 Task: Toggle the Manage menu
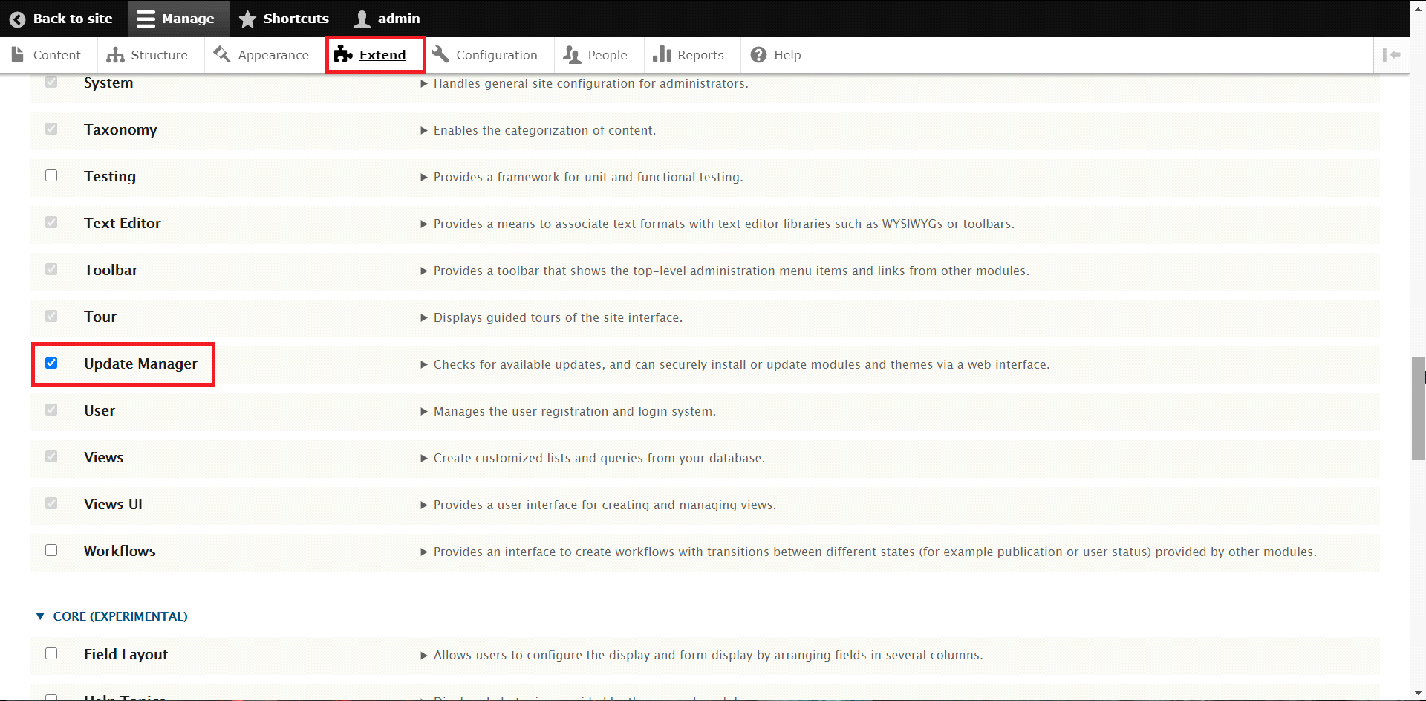tap(176, 18)
